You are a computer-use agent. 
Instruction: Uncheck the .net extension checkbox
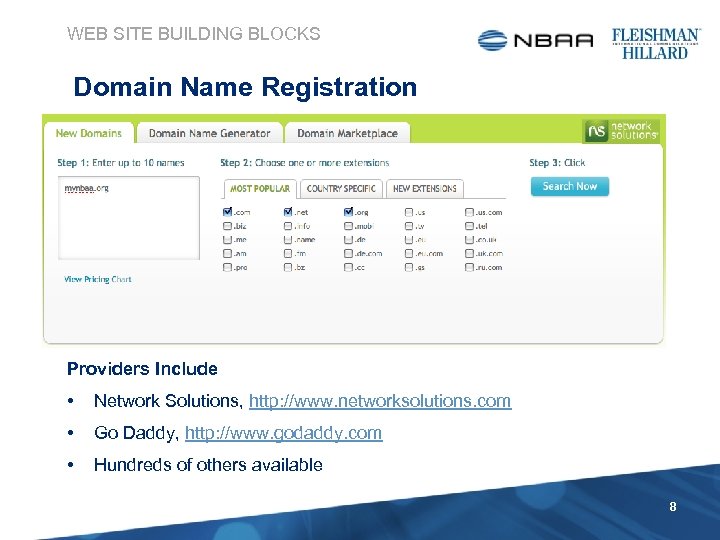[x=288, y=212]
